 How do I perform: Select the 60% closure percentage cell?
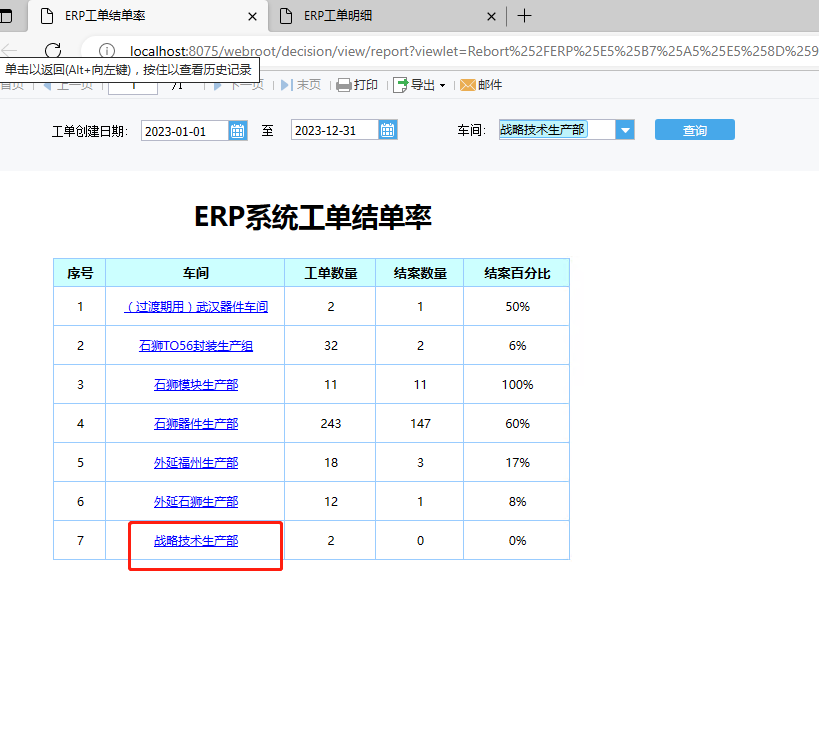[x=517, y=424]
